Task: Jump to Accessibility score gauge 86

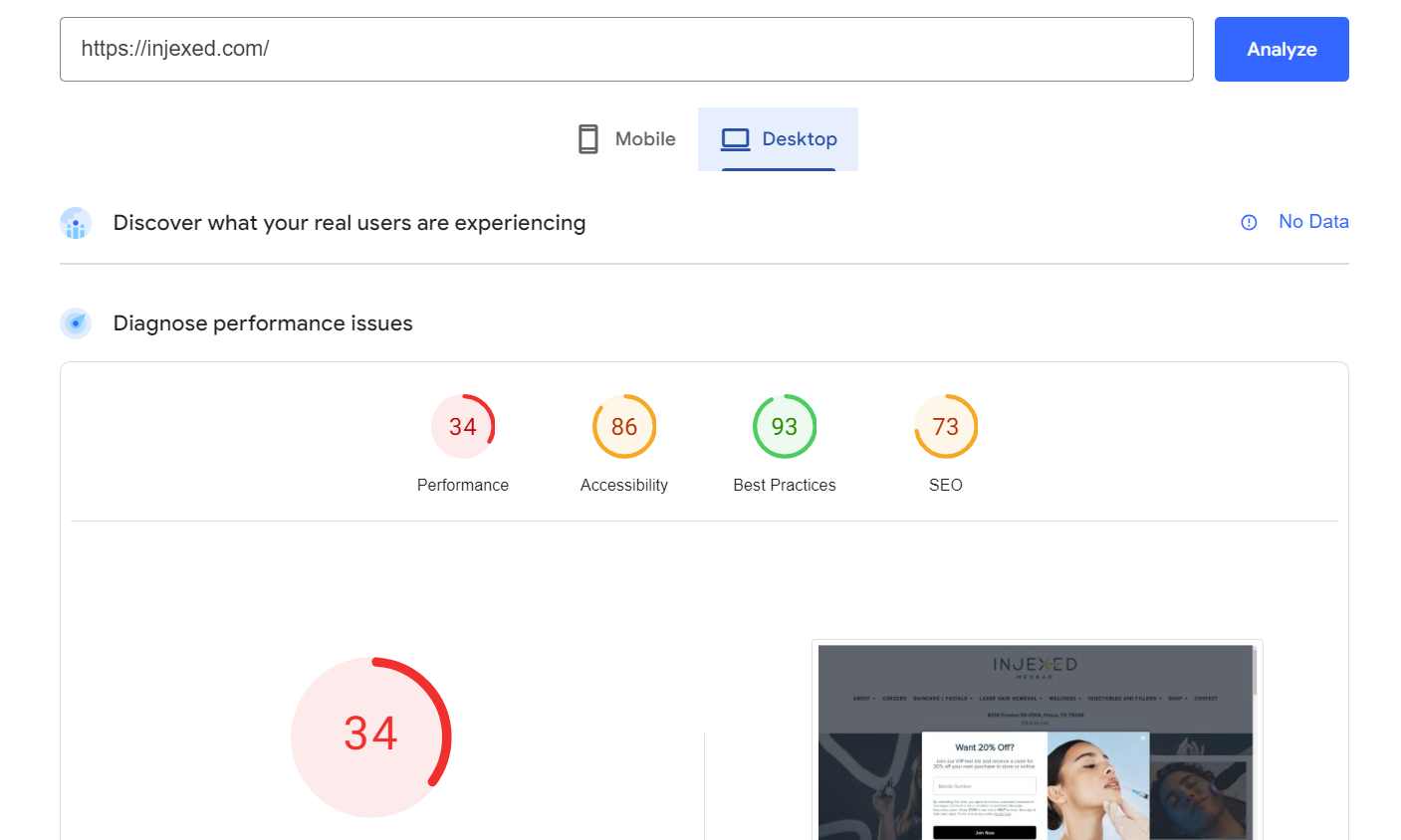Action: 624,426
